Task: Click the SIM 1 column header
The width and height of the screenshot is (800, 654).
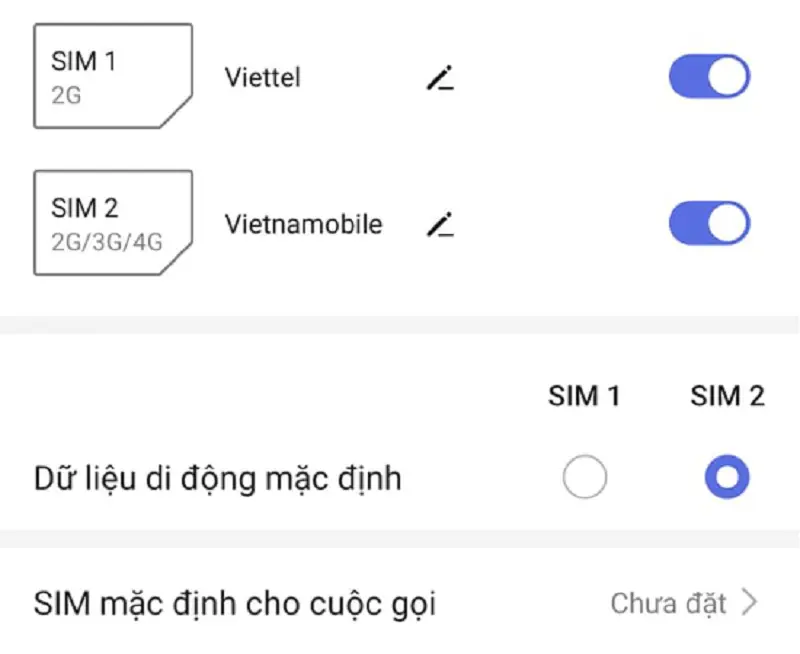Action: click(x=585, y=396)
